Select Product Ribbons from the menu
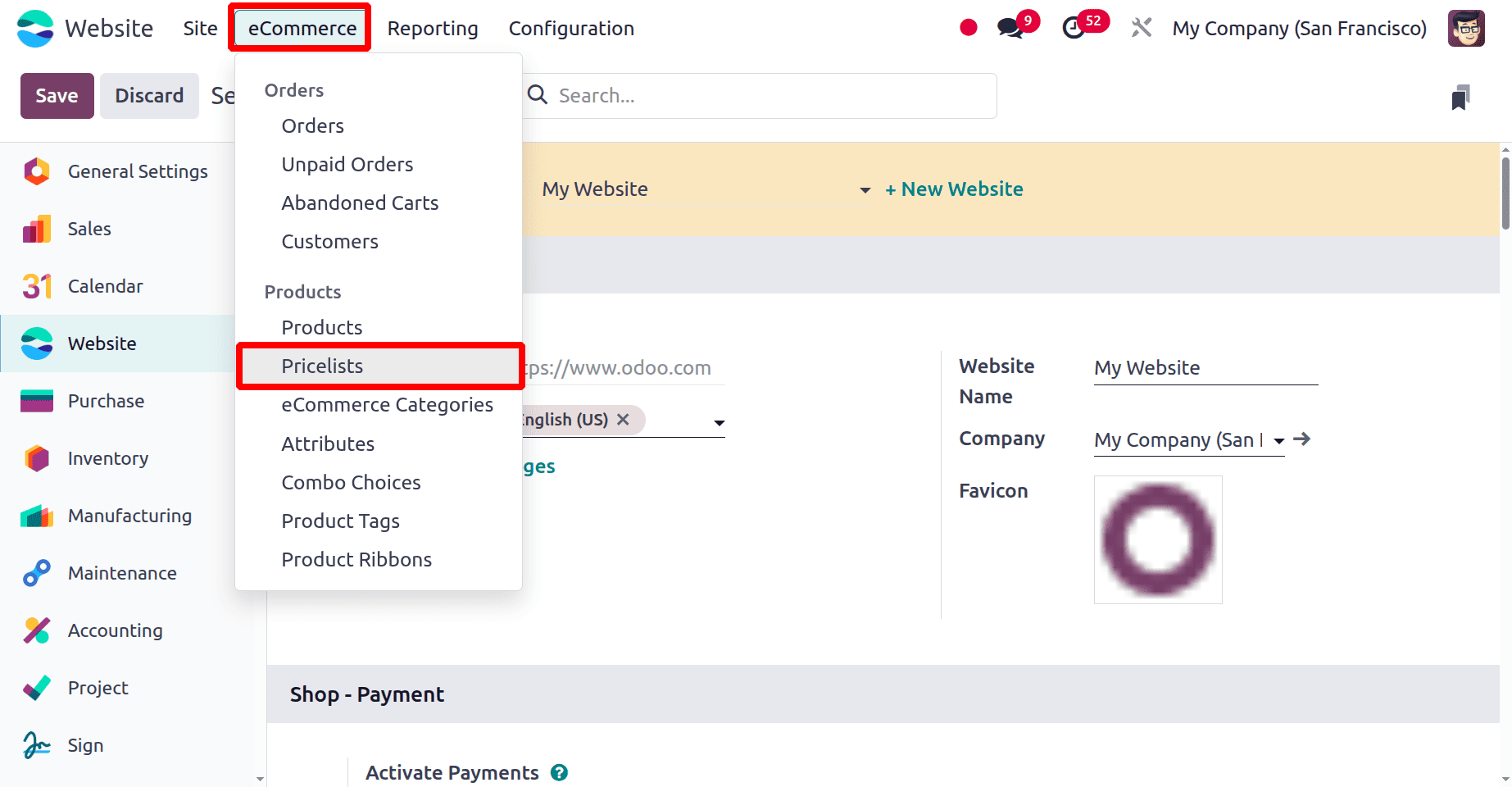Image resolution: width=1512 pixels, height=787 pixels. [379, 560]
